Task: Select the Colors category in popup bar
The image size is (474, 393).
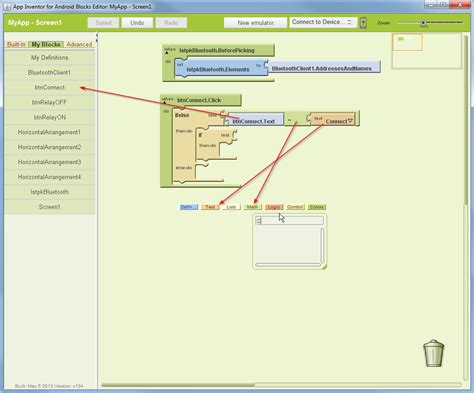Action: pos(317,207)
